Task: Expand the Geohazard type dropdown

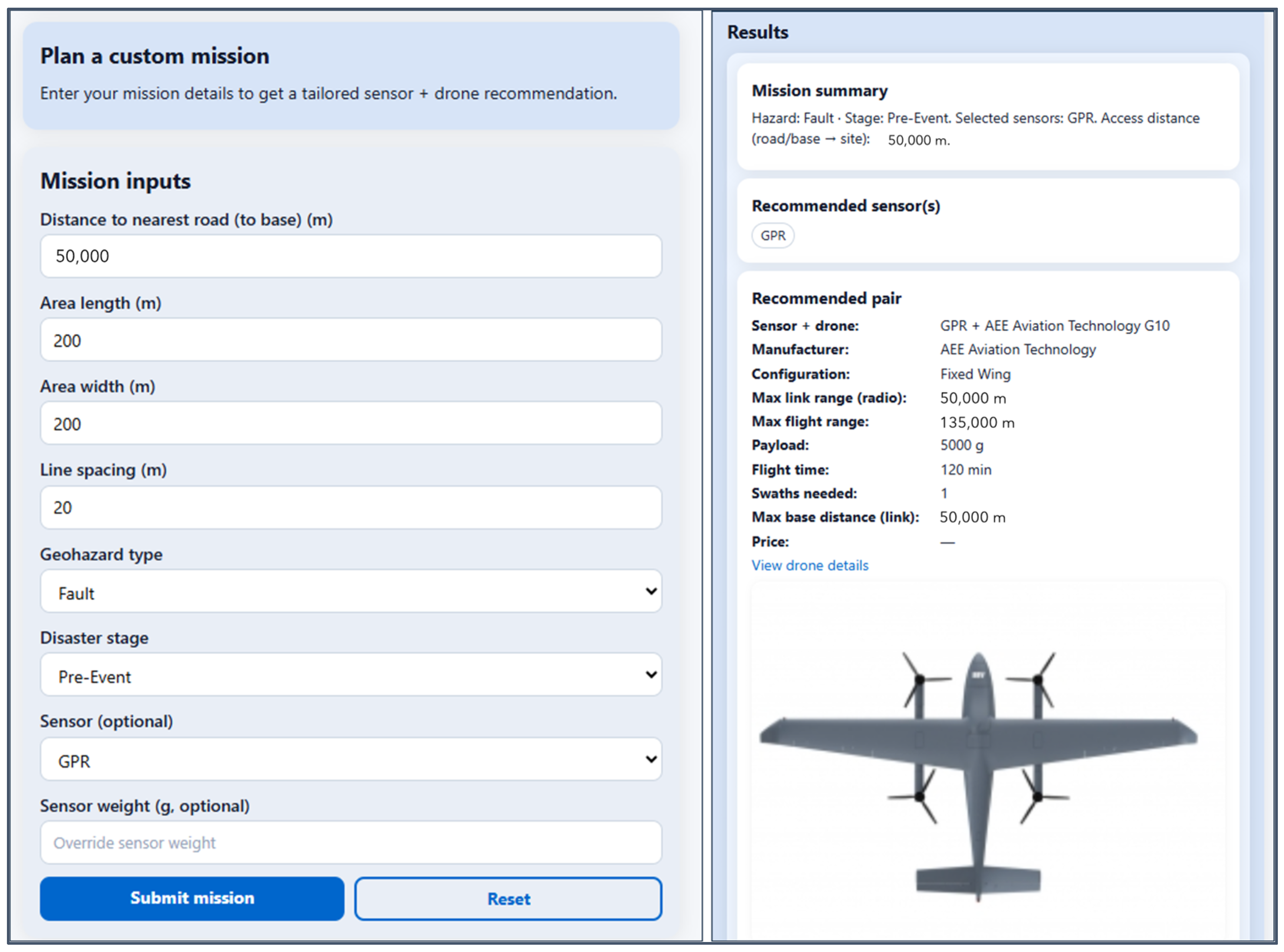Action: click(350, 592)
